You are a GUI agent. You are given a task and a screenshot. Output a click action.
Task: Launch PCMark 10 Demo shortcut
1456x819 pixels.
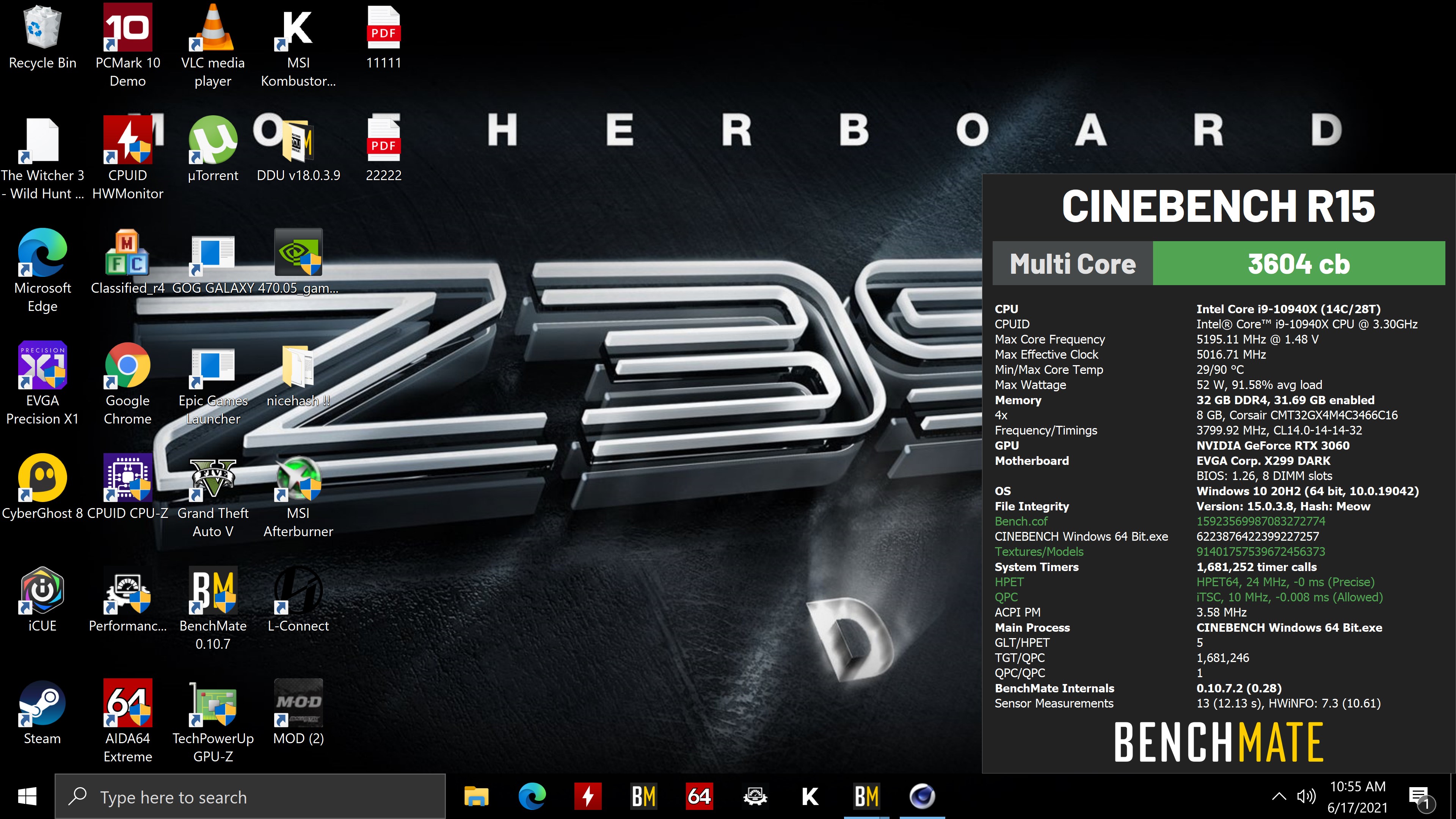pyautogui.click(x=128, y=45)
